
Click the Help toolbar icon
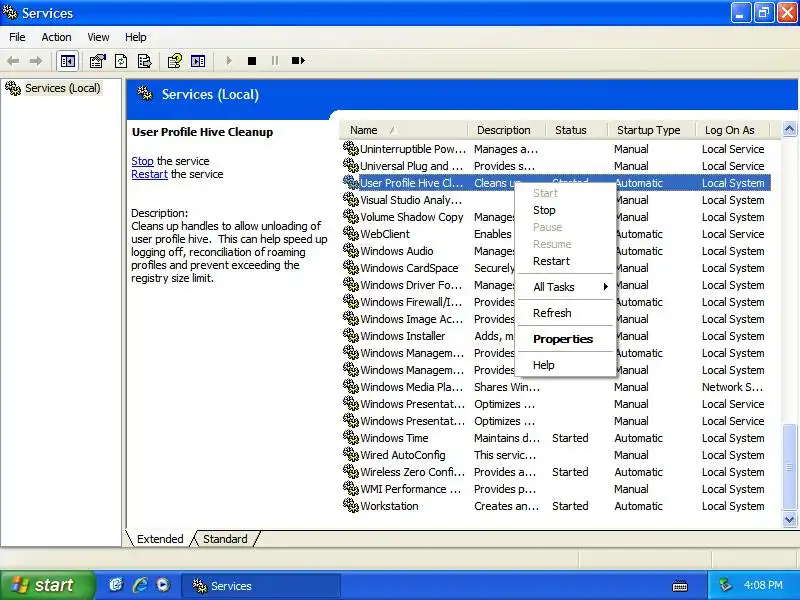point(174,61)
